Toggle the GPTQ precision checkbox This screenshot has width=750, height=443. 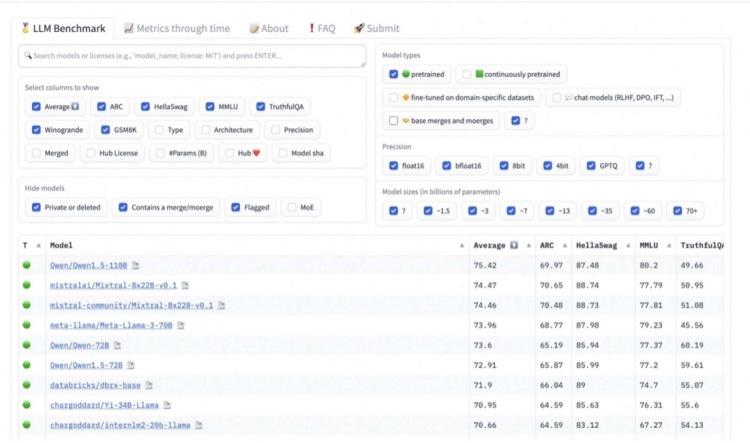[591, 166]
